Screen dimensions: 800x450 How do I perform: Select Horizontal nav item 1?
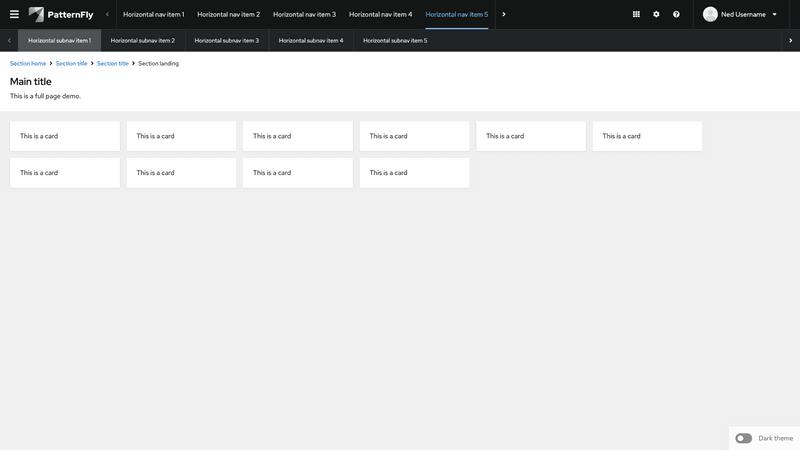pos(153,14)
